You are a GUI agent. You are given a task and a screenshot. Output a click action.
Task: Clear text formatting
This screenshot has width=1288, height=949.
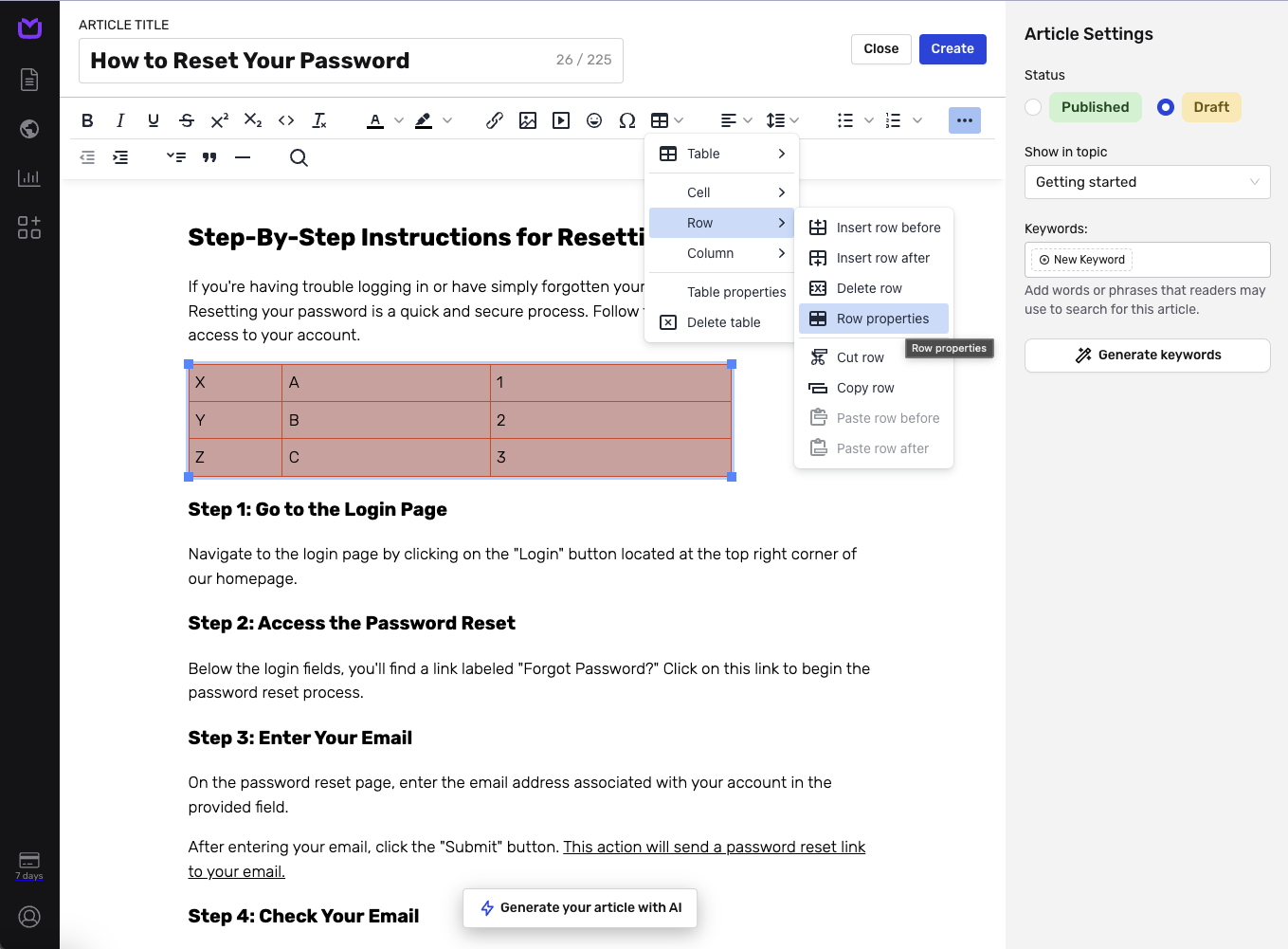[x=319, y=120]
